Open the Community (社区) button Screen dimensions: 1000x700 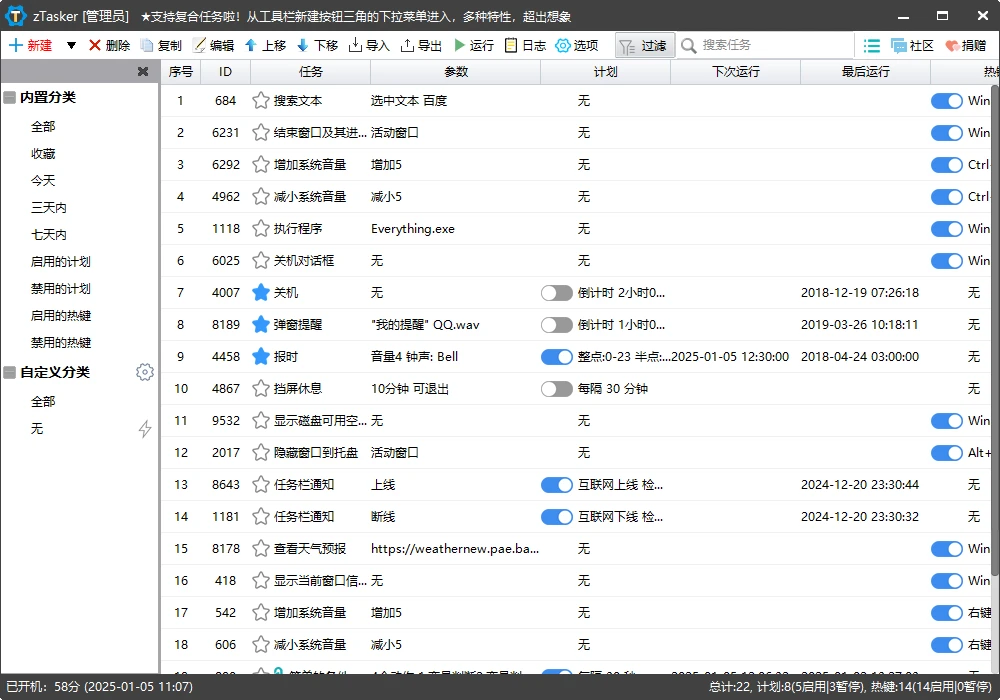912,45
